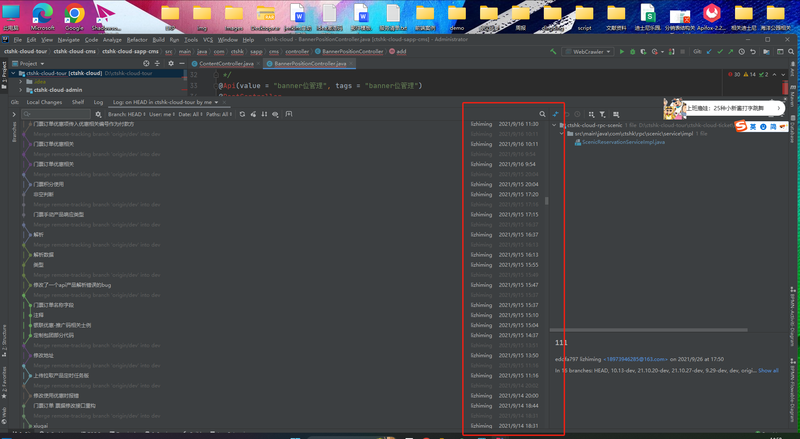Open Branch: HEAD filter dropdown
800x439 pixels.
(127, 114)
